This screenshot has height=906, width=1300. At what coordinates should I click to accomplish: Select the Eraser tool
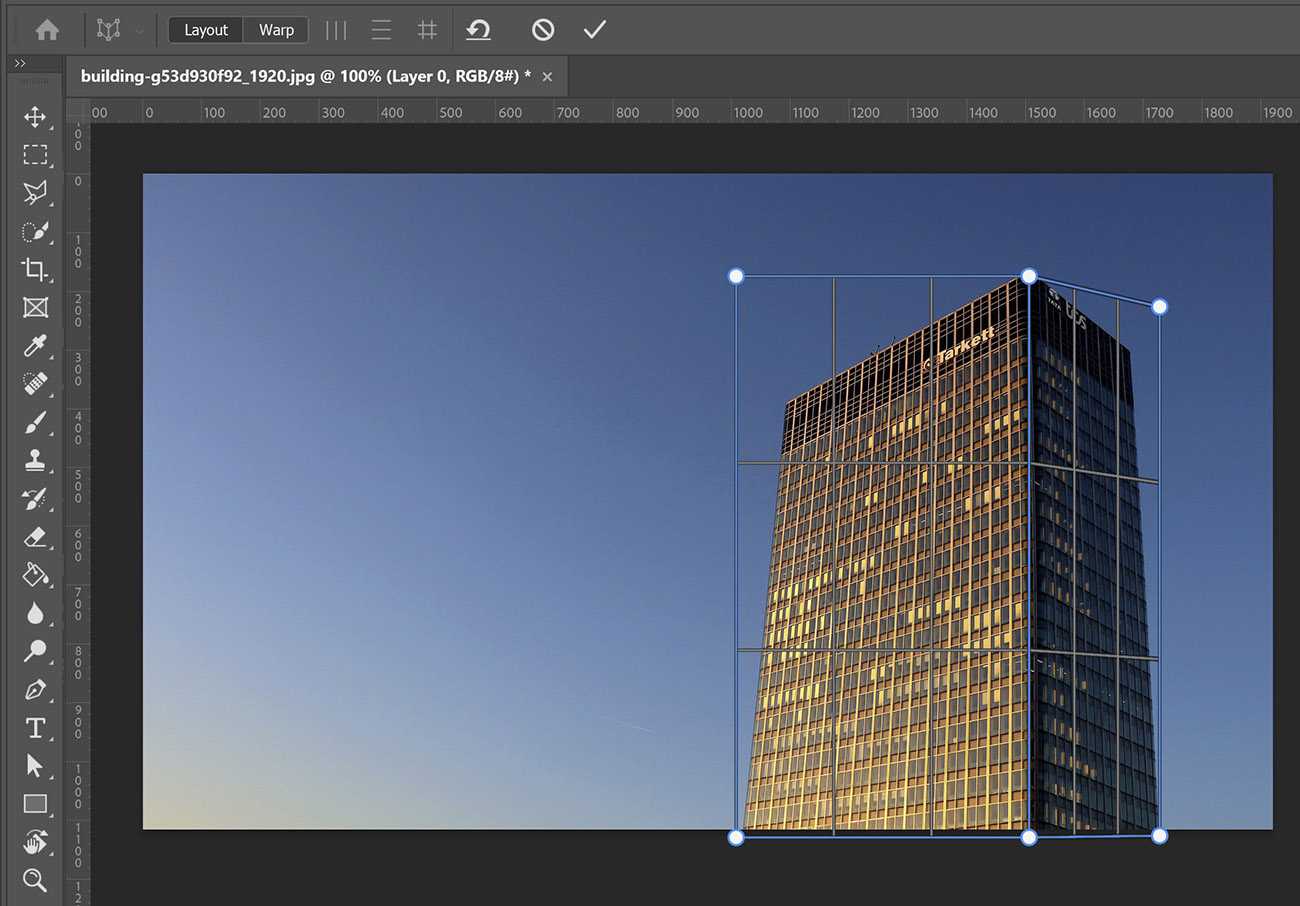(x=35, y=537)
